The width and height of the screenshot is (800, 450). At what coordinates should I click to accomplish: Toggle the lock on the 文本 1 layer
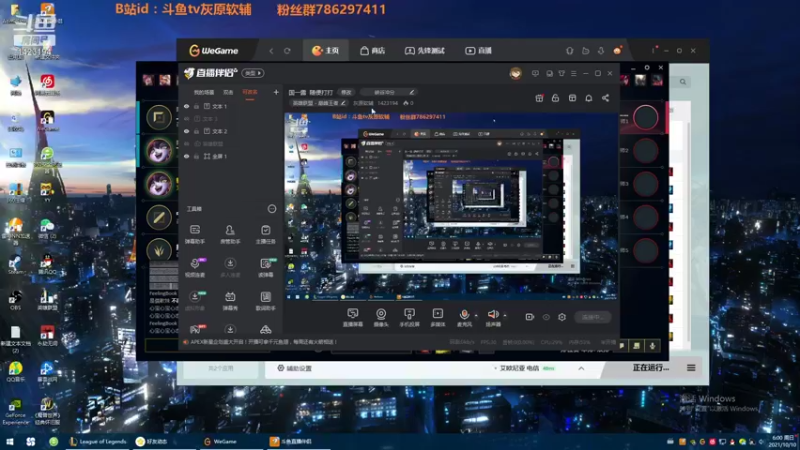pos(196,106)
